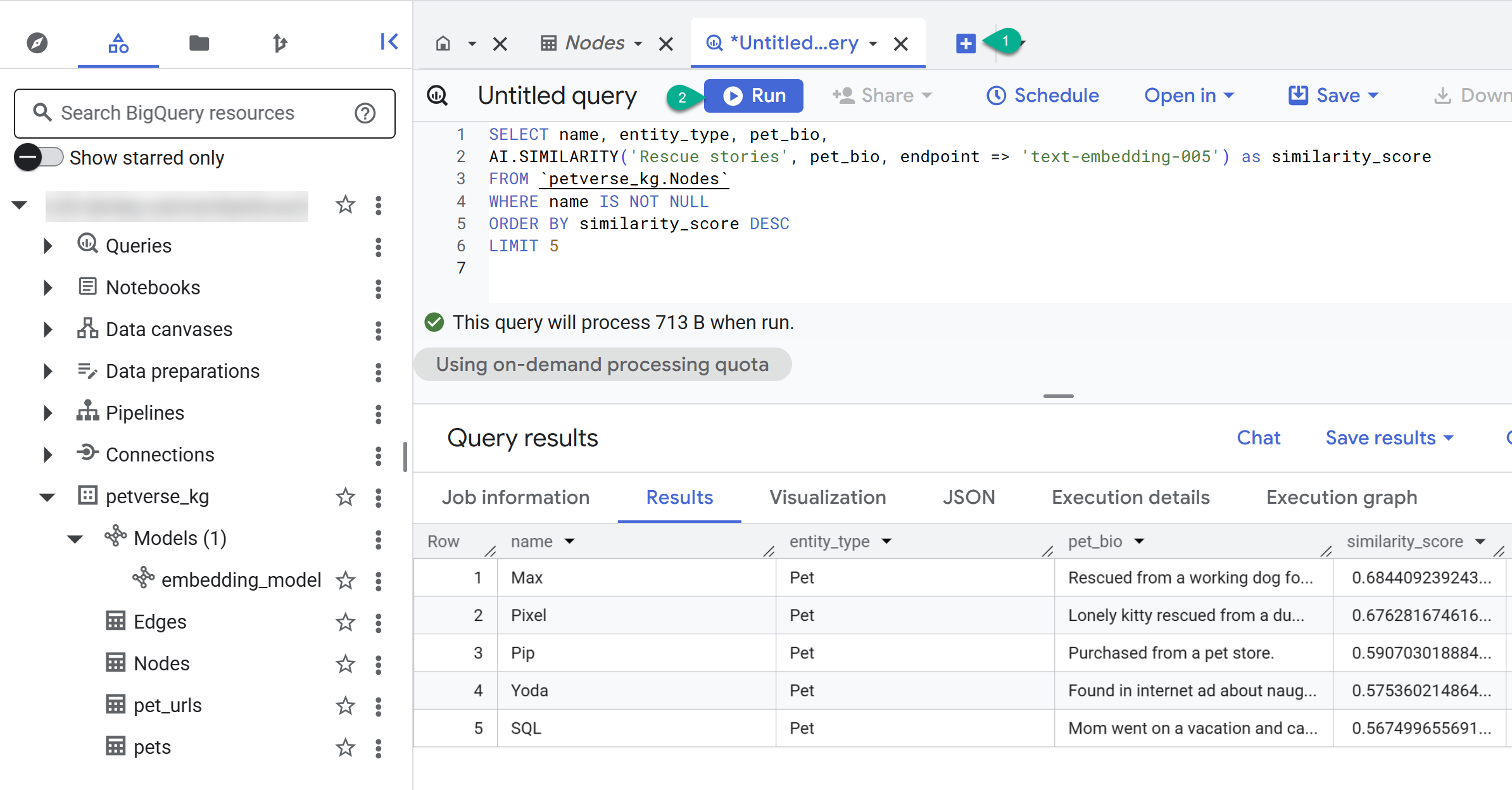Add a new query tab
Viewport: 1512px width, 790px height.
966,44
